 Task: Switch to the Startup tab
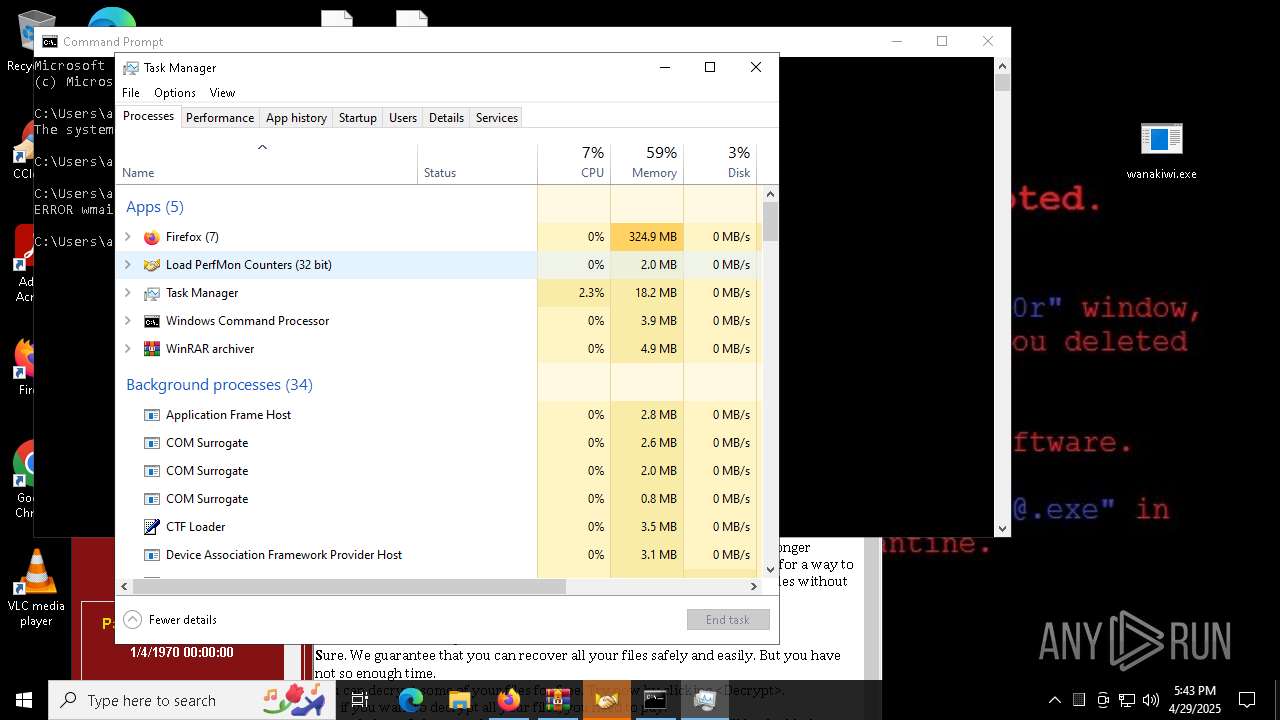click(357, 118)
